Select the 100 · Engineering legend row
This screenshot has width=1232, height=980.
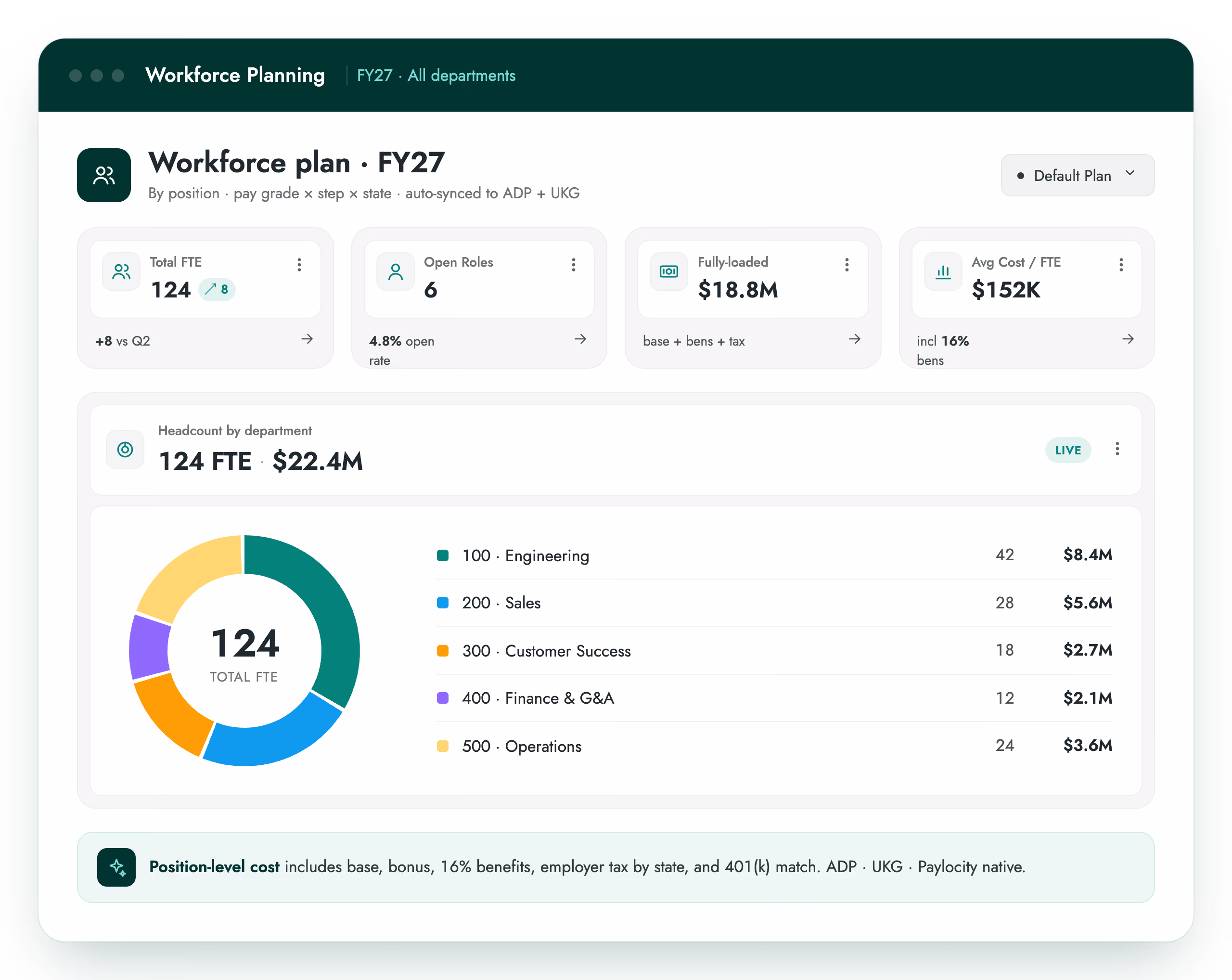click(x=774, y=555)
